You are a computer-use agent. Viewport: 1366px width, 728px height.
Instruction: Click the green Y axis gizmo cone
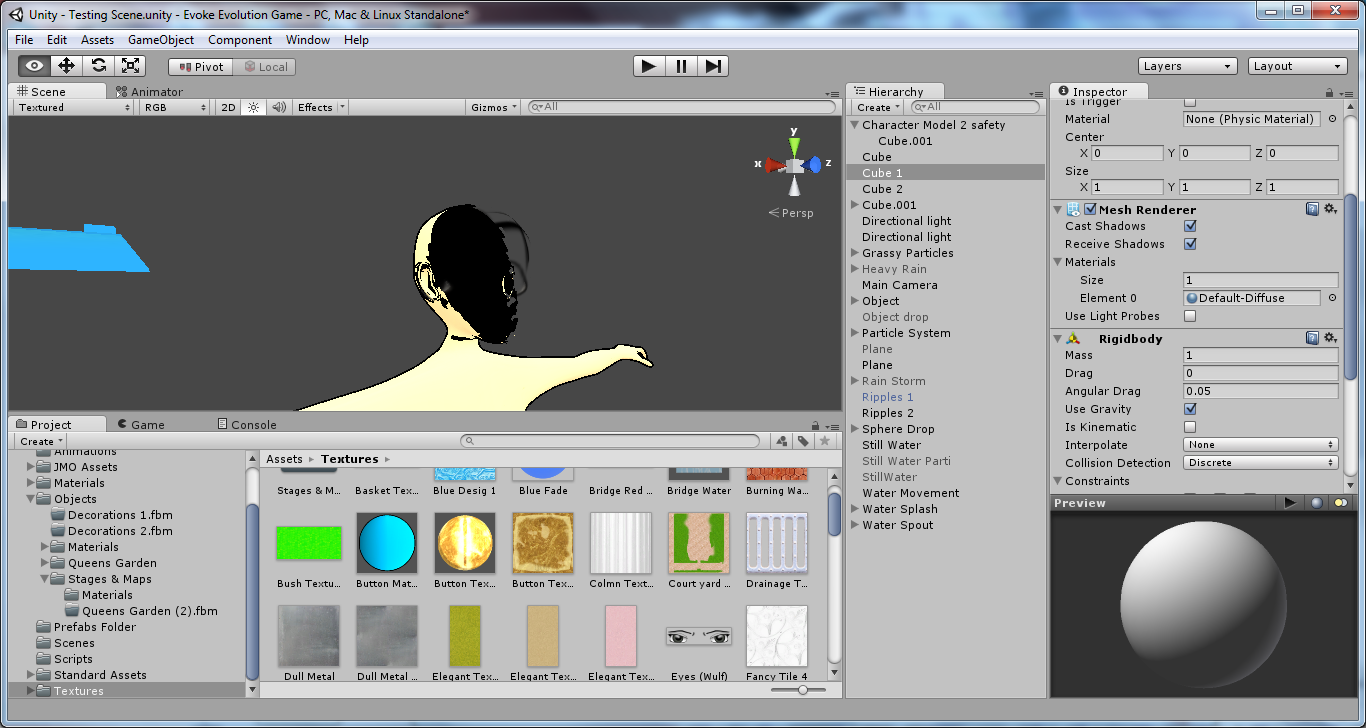794,147
